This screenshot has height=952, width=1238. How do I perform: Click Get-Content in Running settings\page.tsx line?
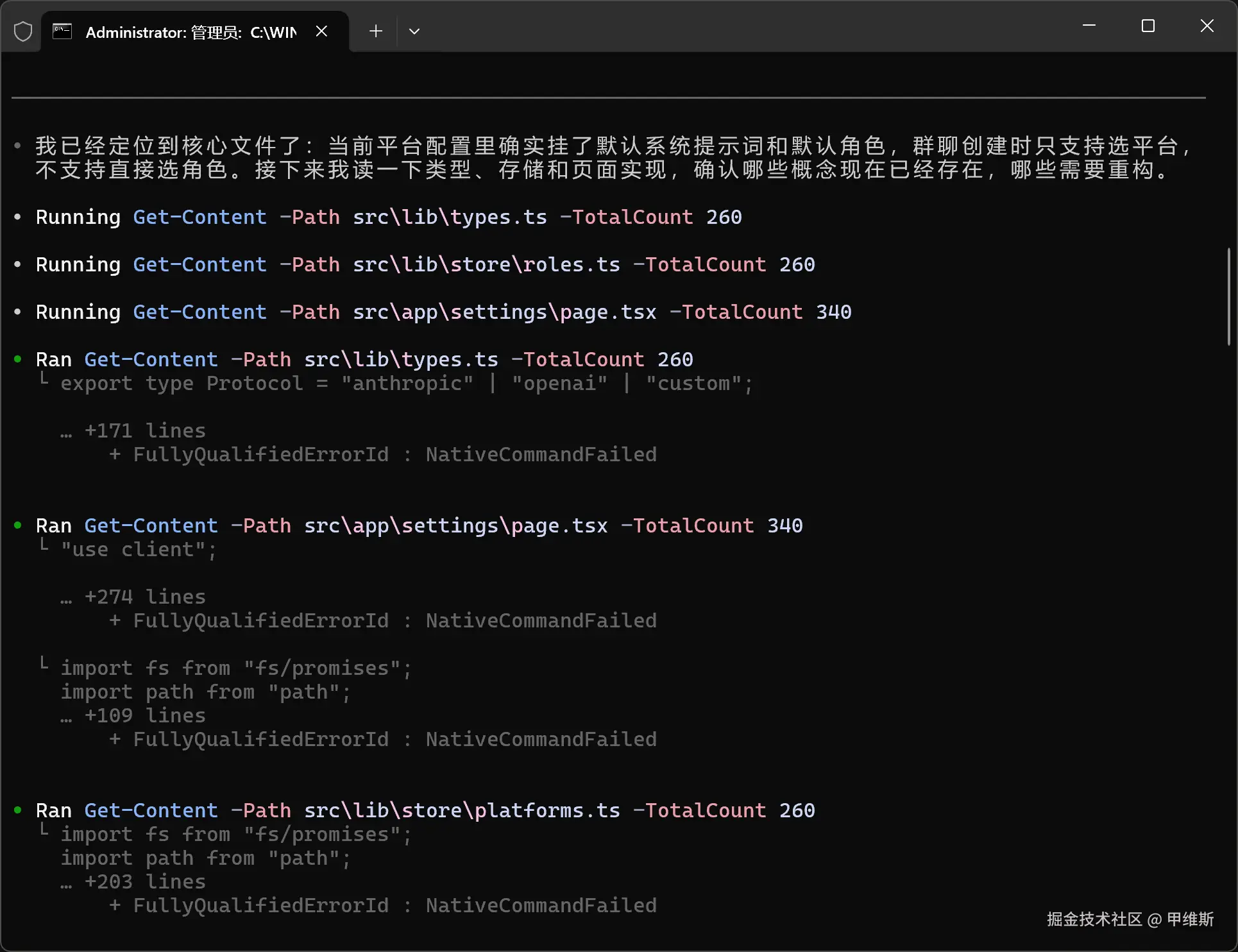point(199,312)
